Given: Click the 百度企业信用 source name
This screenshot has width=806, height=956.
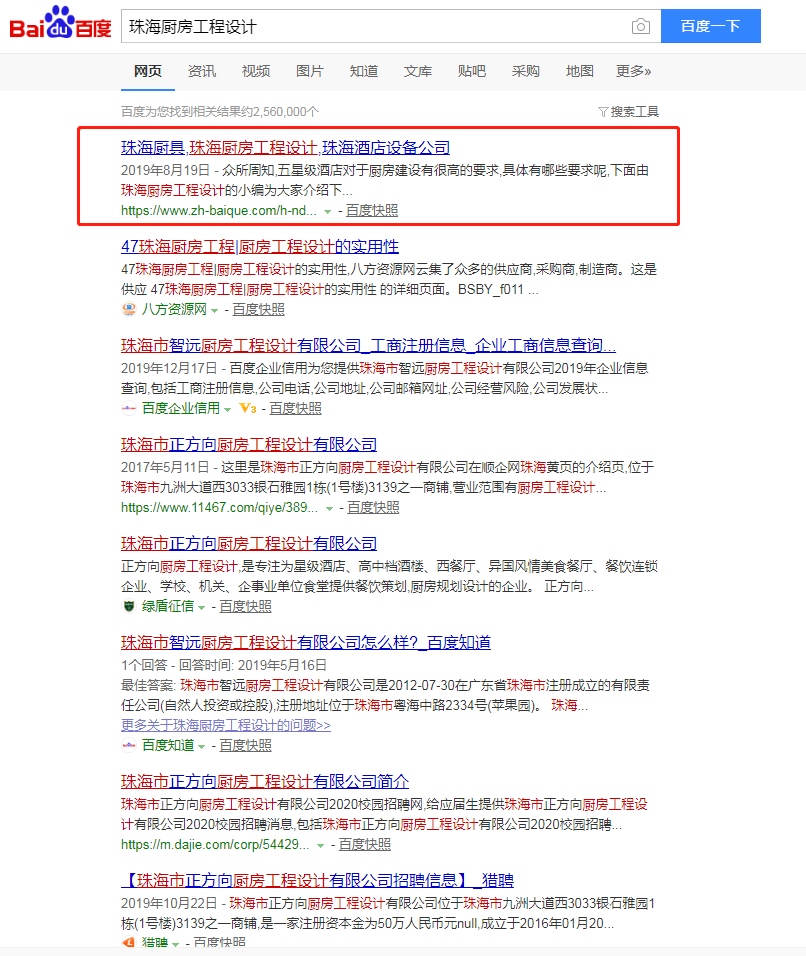Looking at the screenshot, I should click(x=181, y=408).
